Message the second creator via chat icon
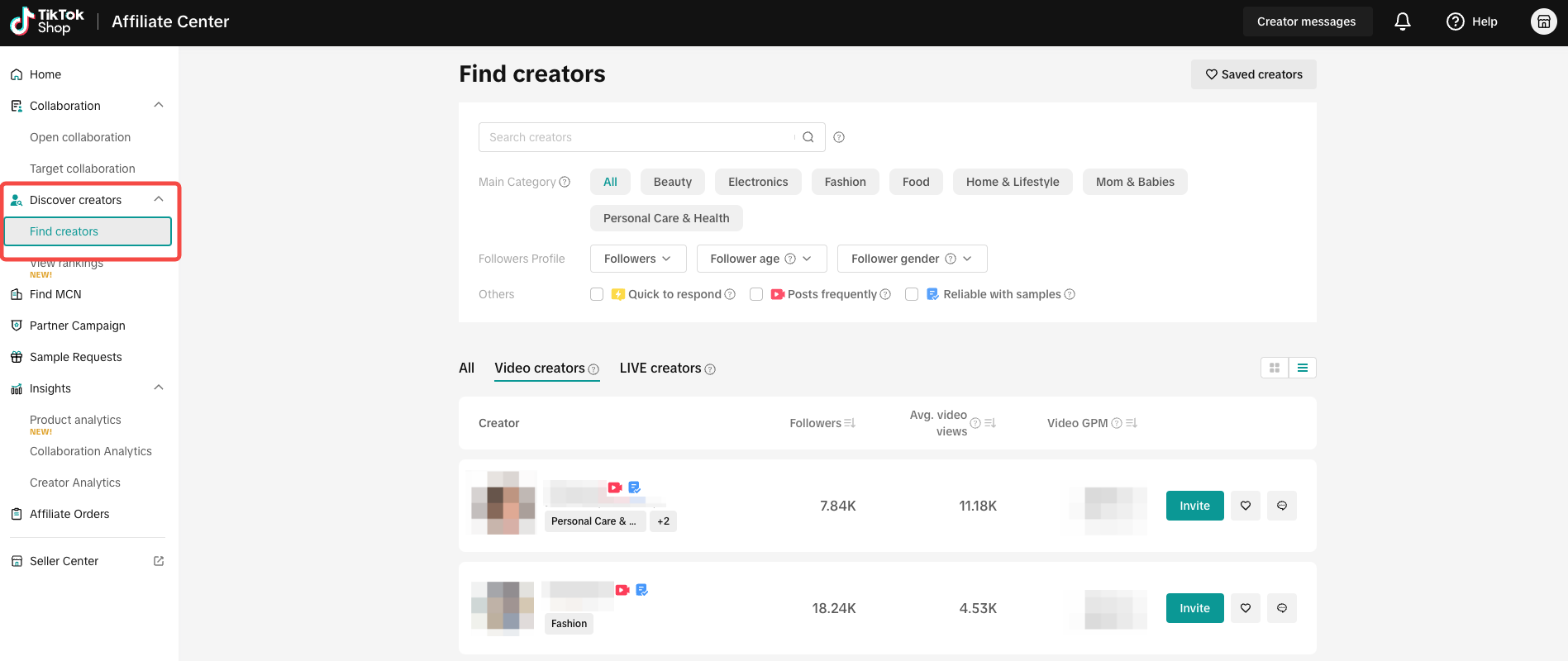The width and height of the screenshot is (1568, 661). (1282, 608)
